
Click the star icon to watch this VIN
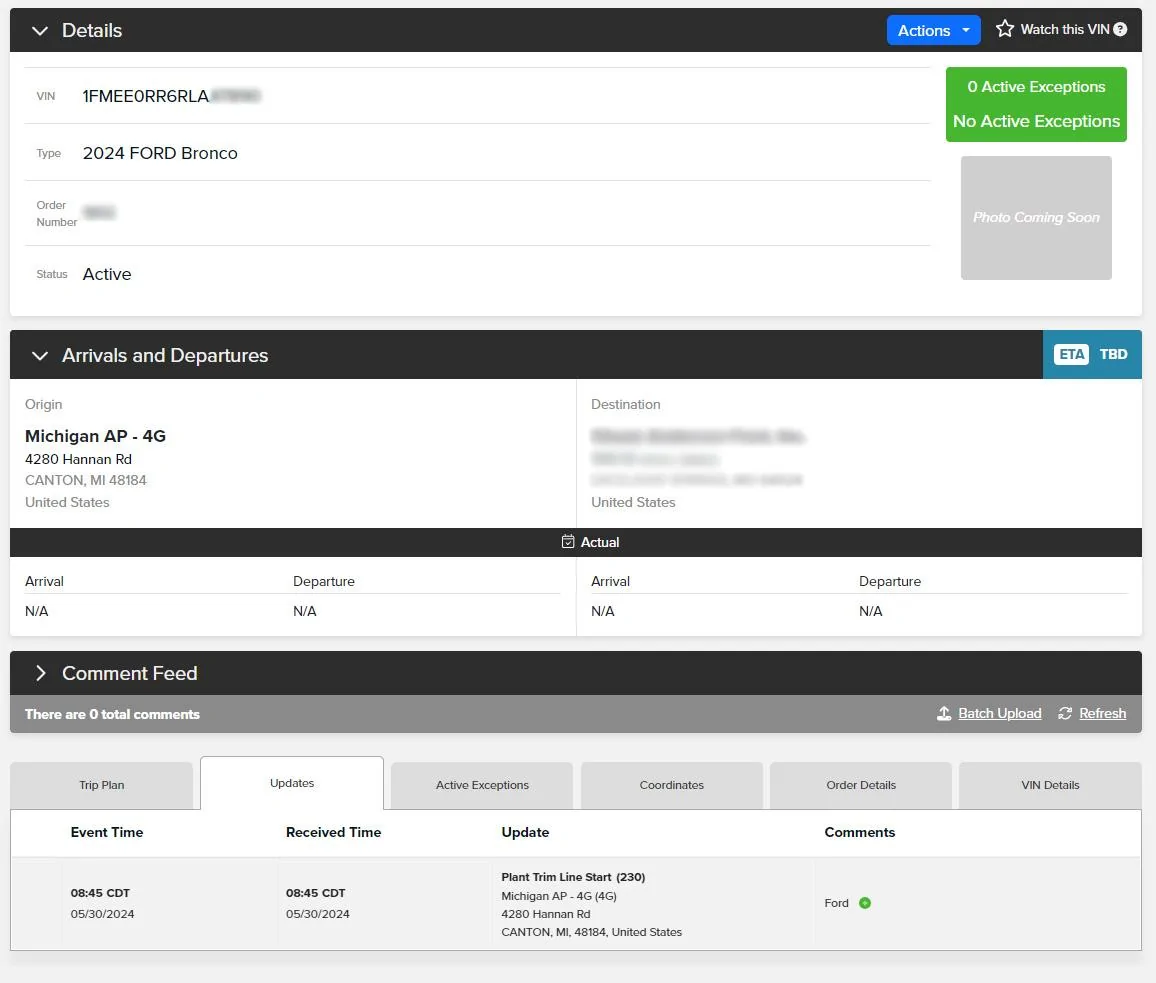(x=1004, y=29)
